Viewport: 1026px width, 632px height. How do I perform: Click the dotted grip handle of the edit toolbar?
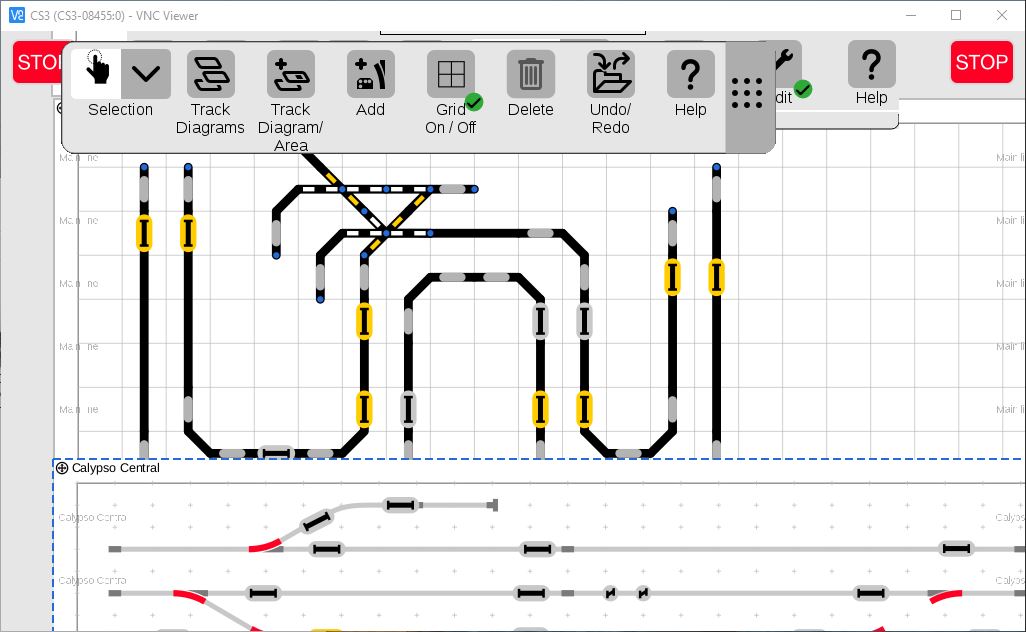[747, 93]
